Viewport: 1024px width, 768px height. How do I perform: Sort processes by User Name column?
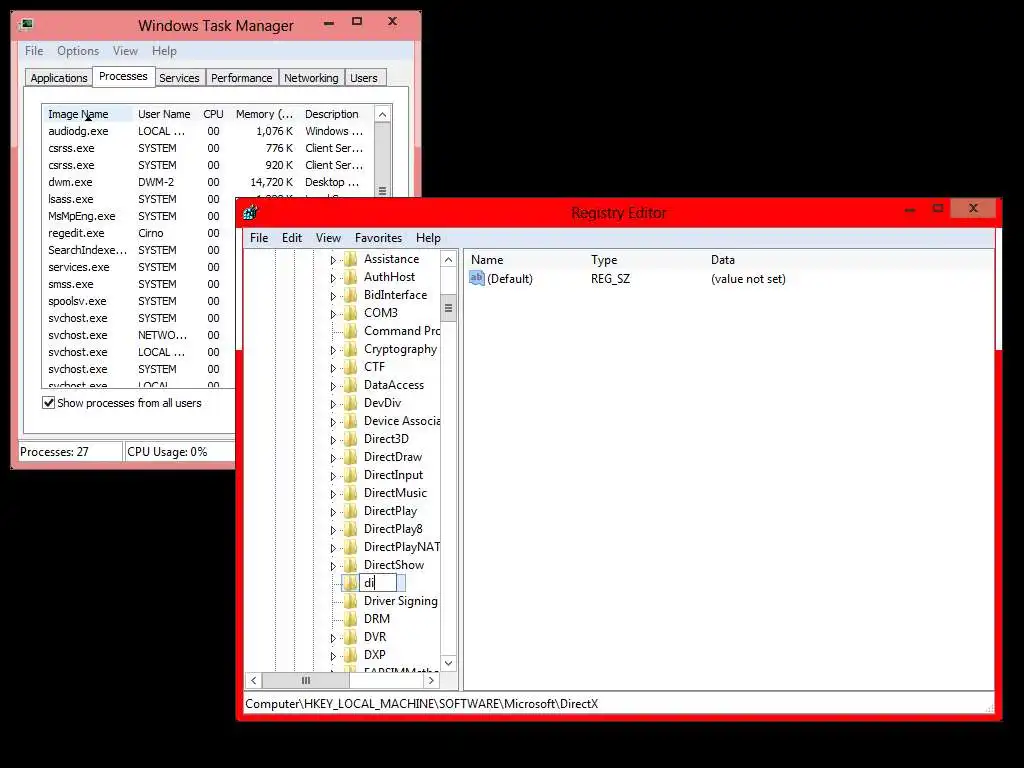click(164, 114)
